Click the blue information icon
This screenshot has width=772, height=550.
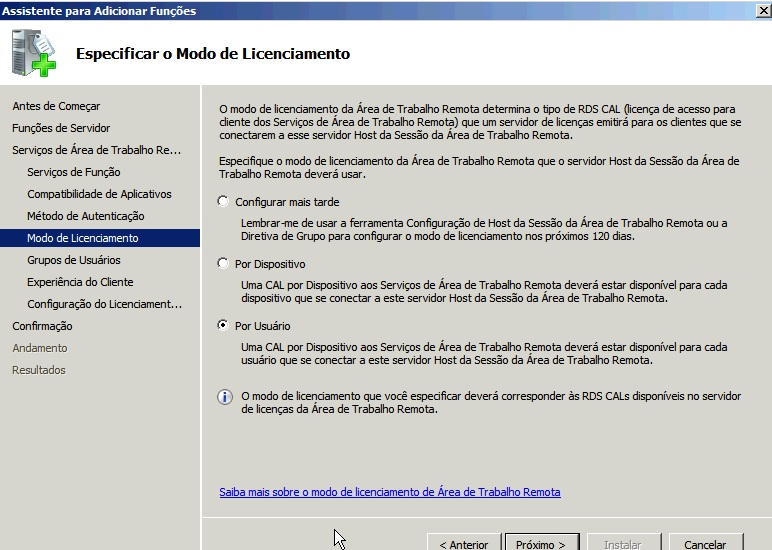coord(225,397)
